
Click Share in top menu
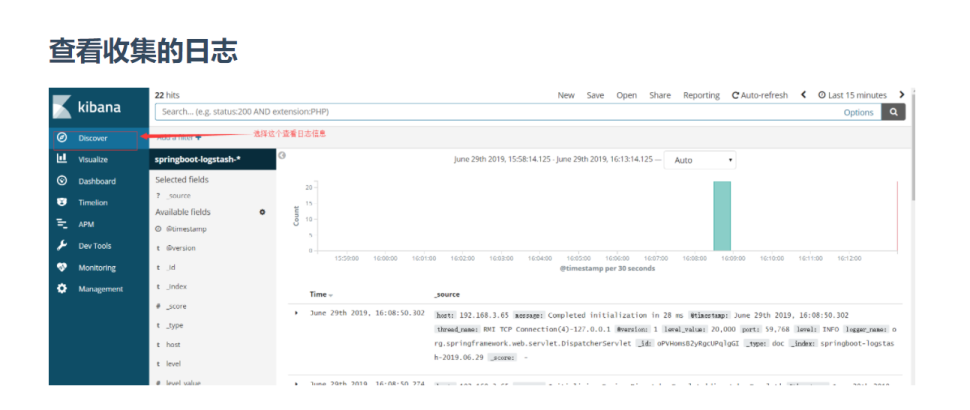point(660,95)
